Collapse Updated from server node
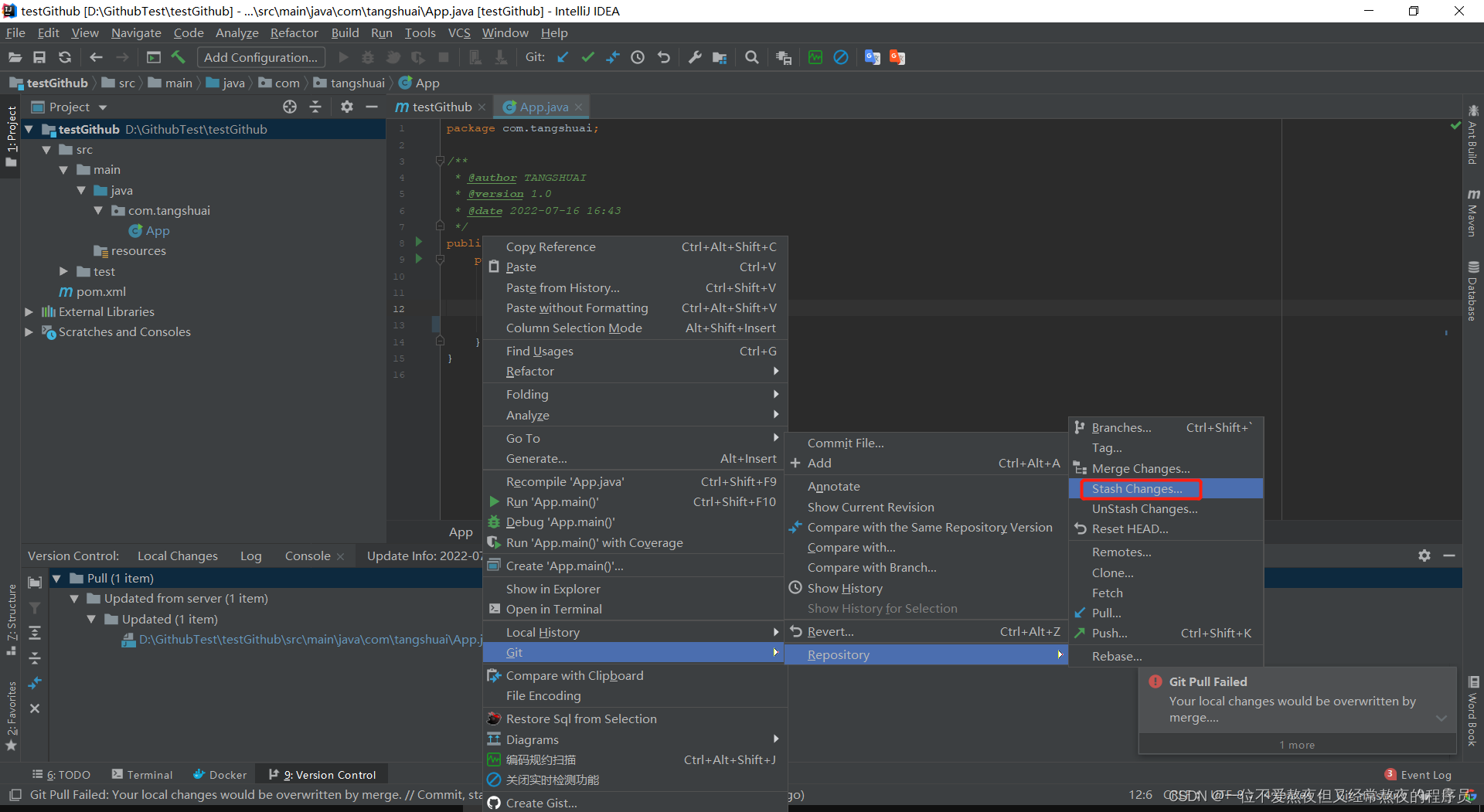This screenshot has width=1484, height=812. (74, 598)
